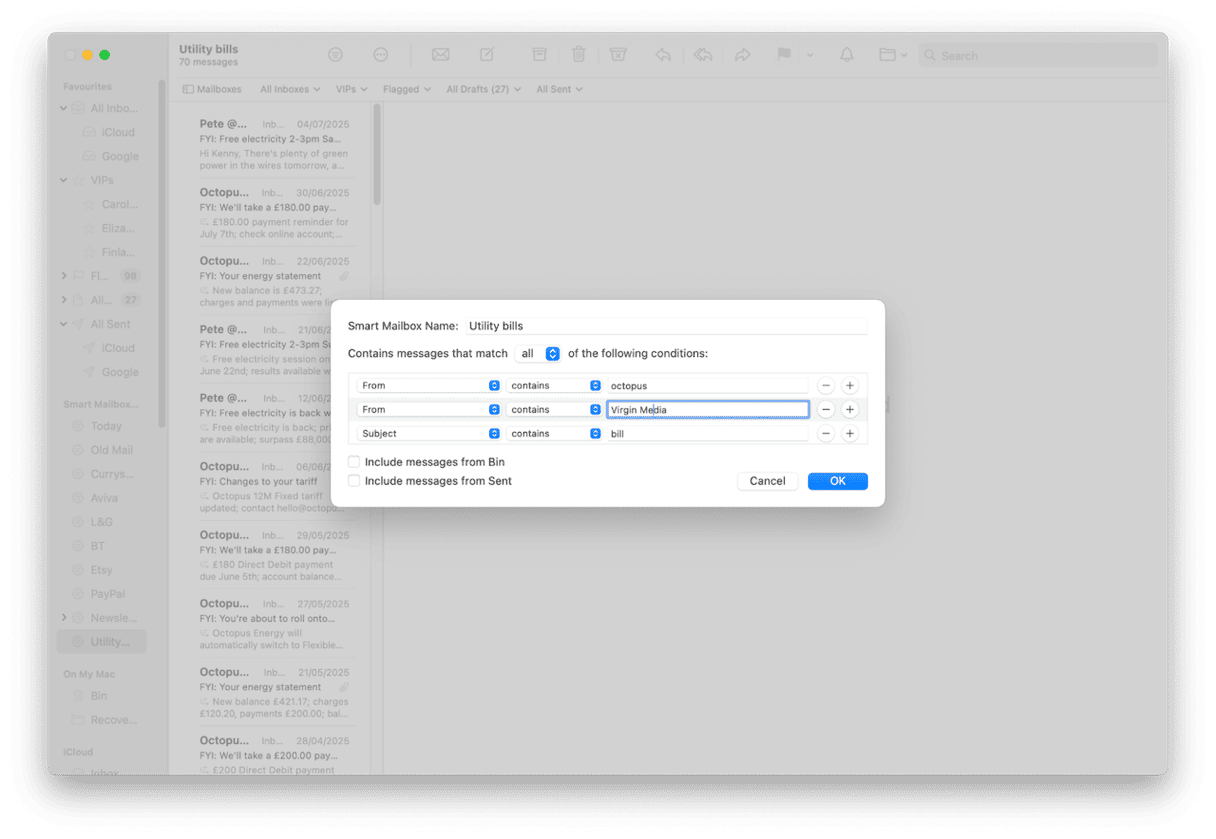Screen dimensions: 1216x839
Task: Click the OK button
Action: 837,481
